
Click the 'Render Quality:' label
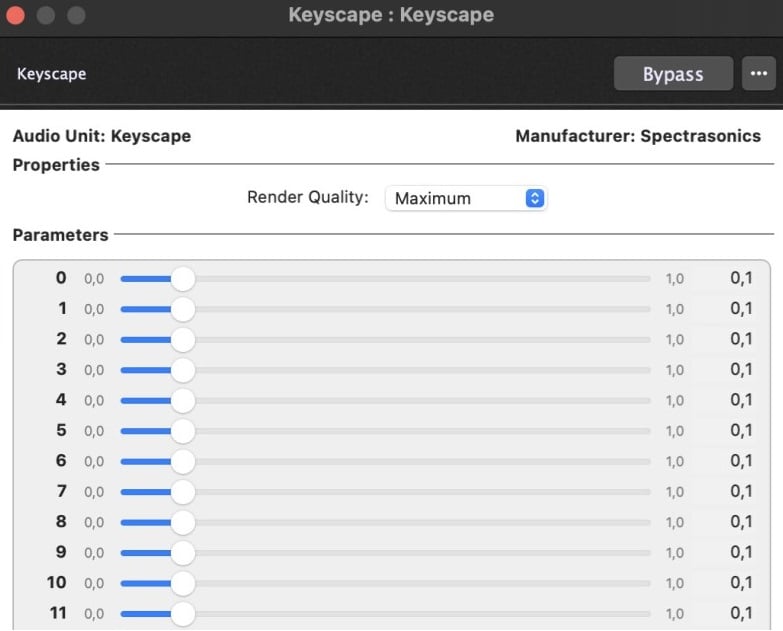tap(308, 197)
